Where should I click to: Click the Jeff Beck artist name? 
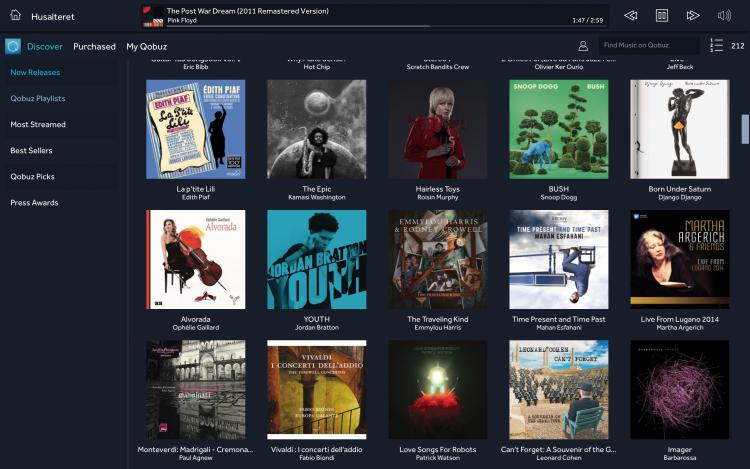(680, 67)
